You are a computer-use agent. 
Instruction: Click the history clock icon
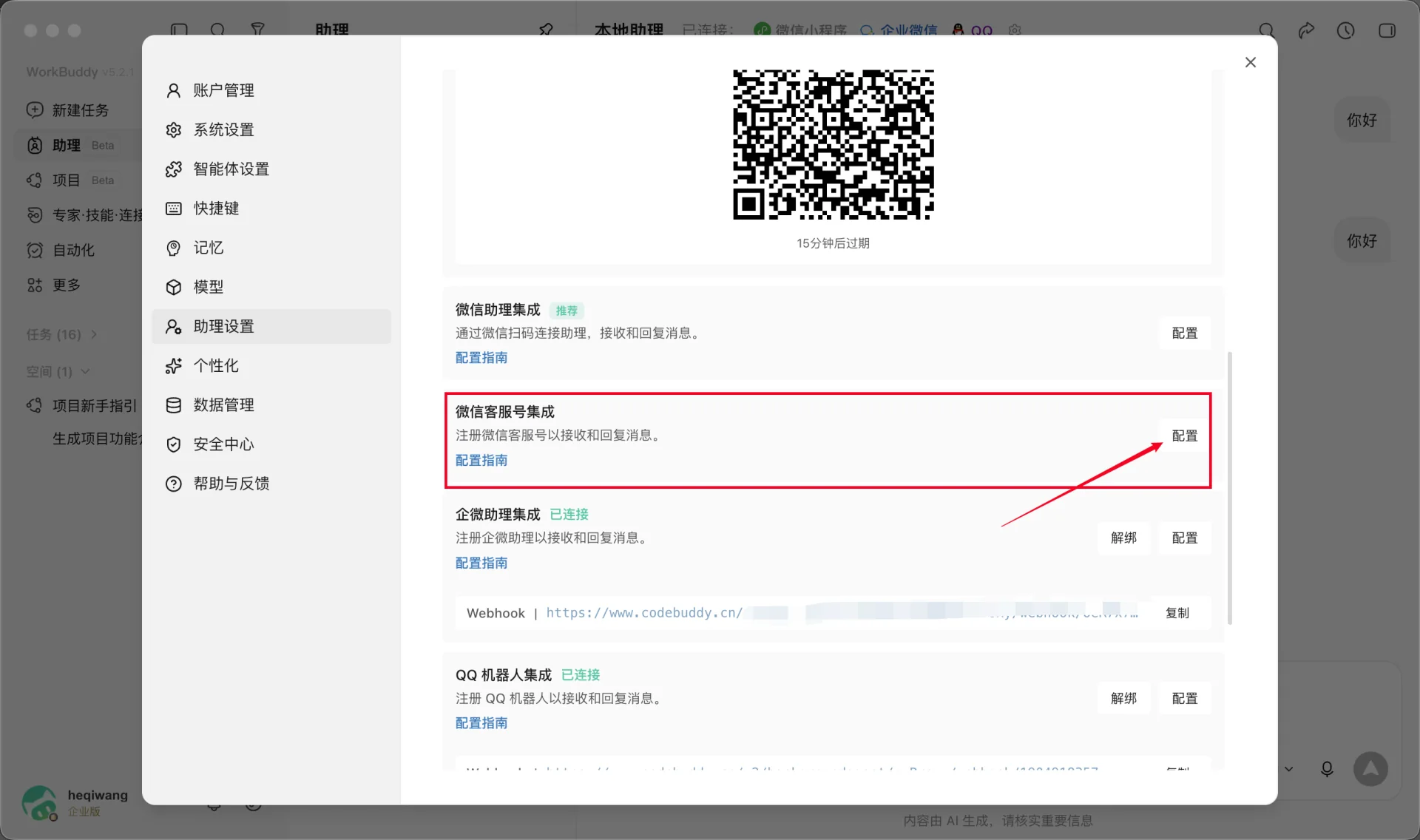[1345, 30]
